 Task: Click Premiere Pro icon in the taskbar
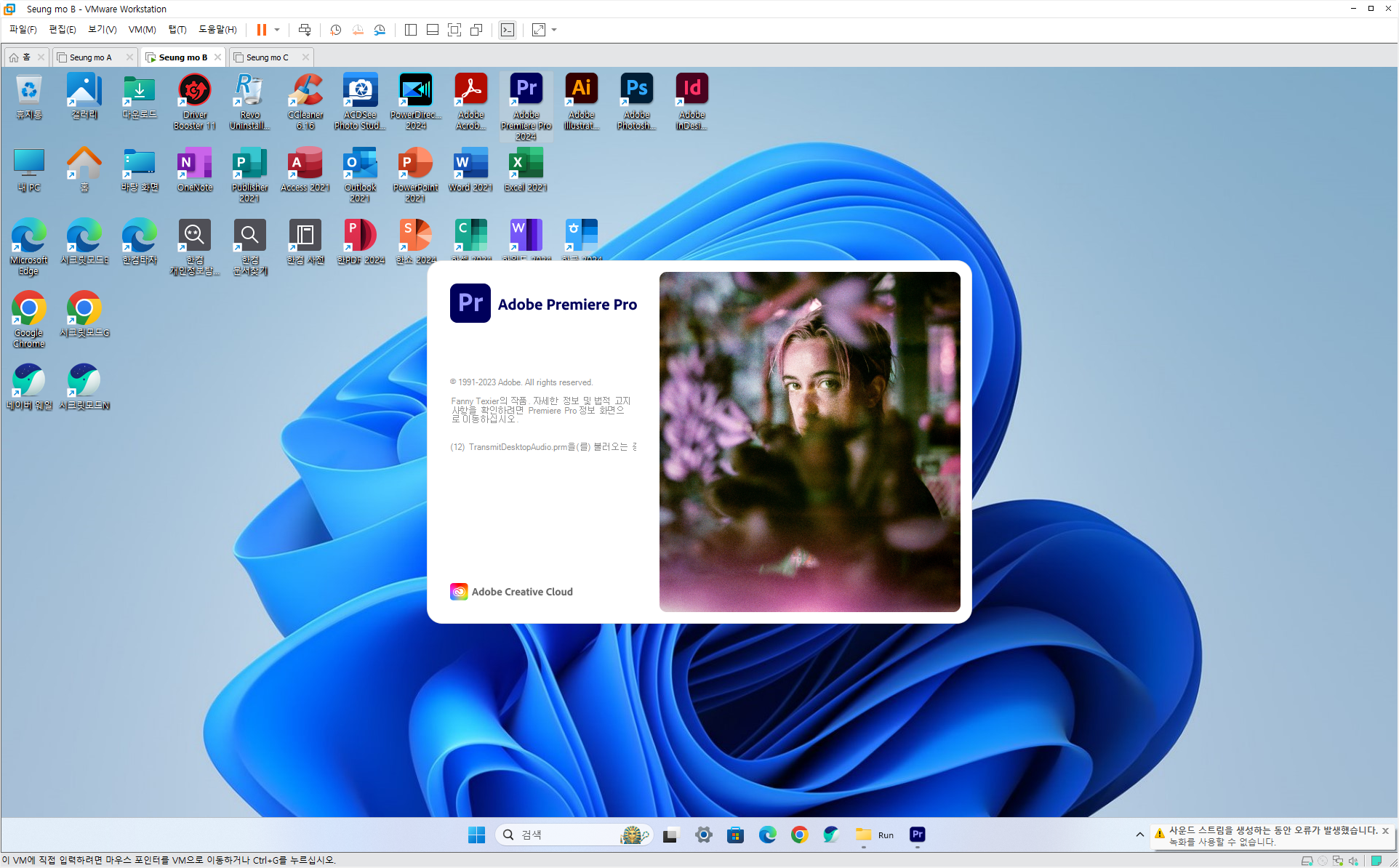917,835
